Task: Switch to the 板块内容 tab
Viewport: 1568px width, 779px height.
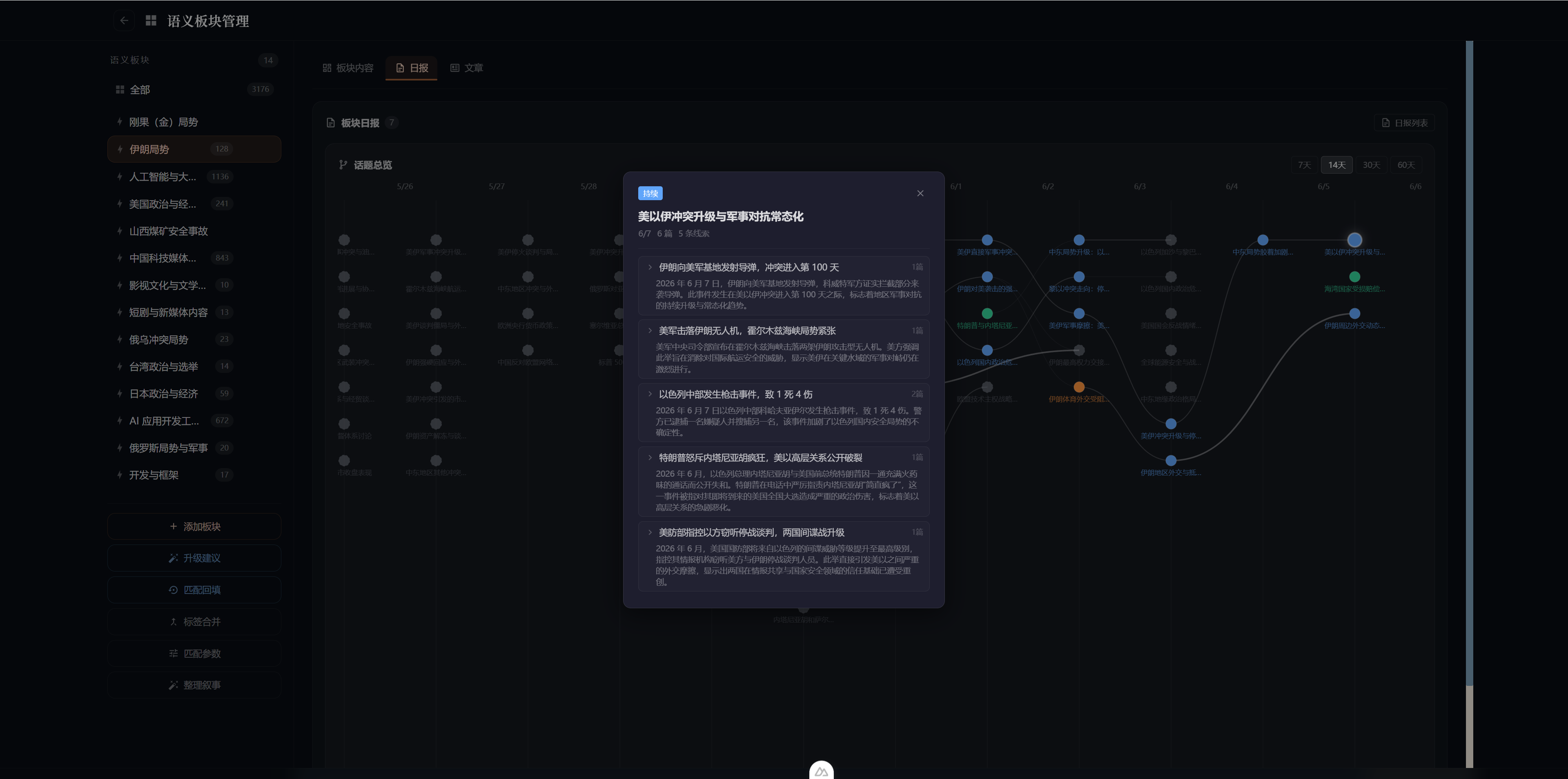Action: pyautogui.click(x=348, y=68)
